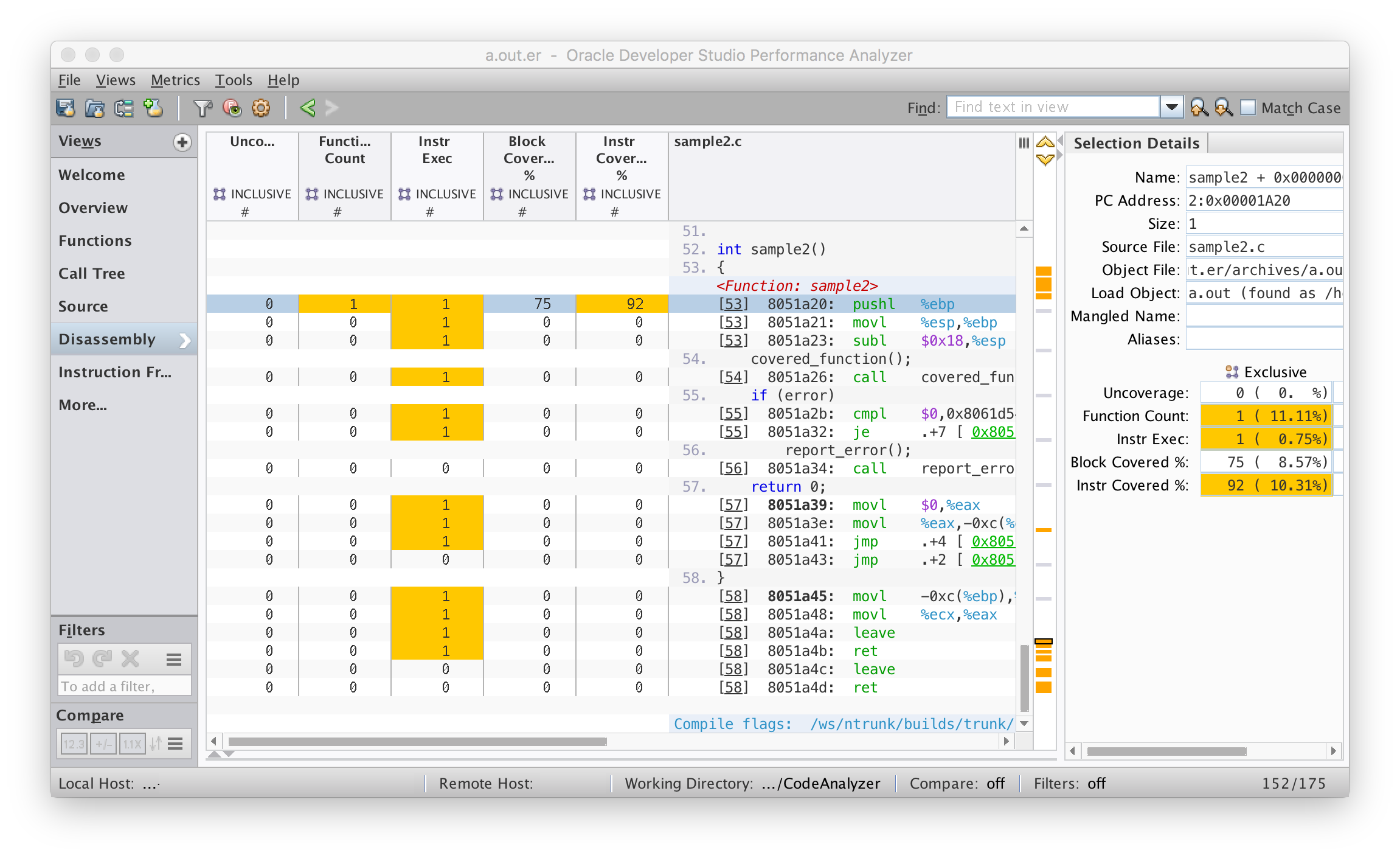Click the undo filter arrow icon
The height and width of the screenshot is (858, 1400).
click(x=74, y=659)
